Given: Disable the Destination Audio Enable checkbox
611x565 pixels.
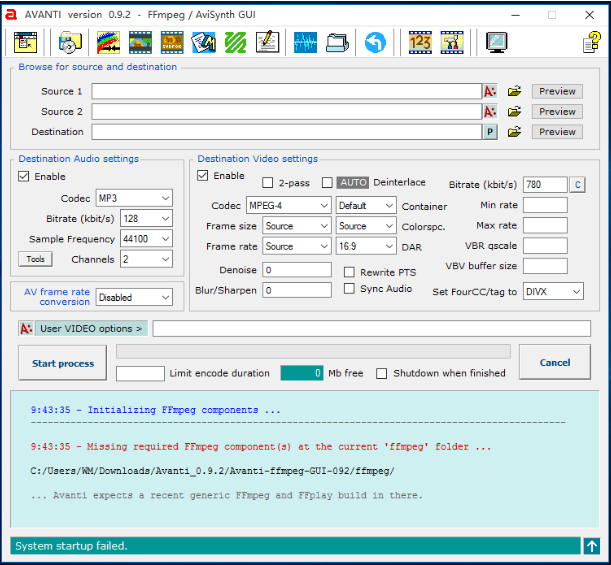Looking at the screenshot, I should point(24,177).
